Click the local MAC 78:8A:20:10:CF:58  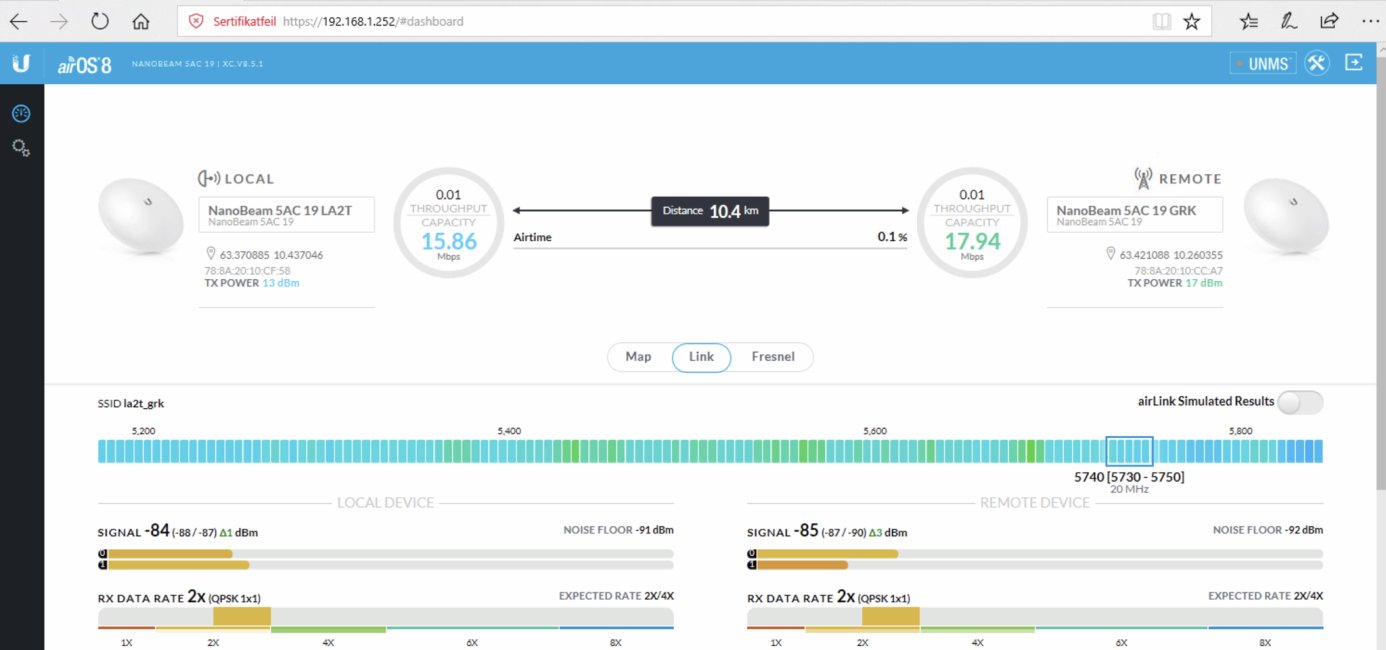pos(246,271)
